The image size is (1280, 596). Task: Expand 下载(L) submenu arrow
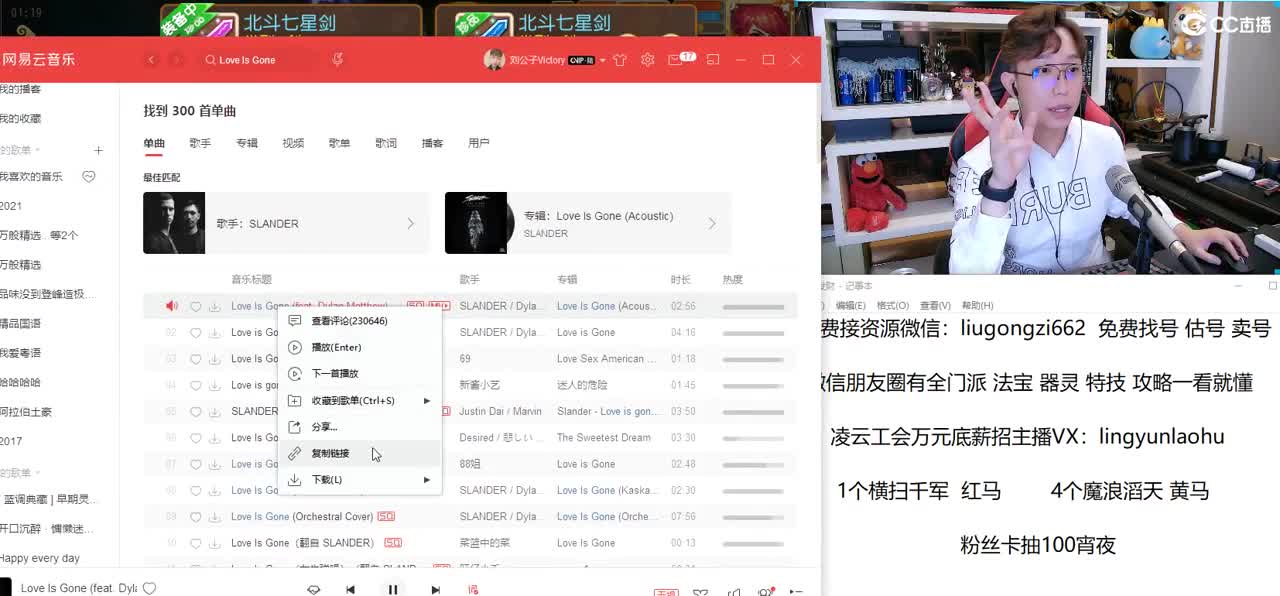coord(427,480)
